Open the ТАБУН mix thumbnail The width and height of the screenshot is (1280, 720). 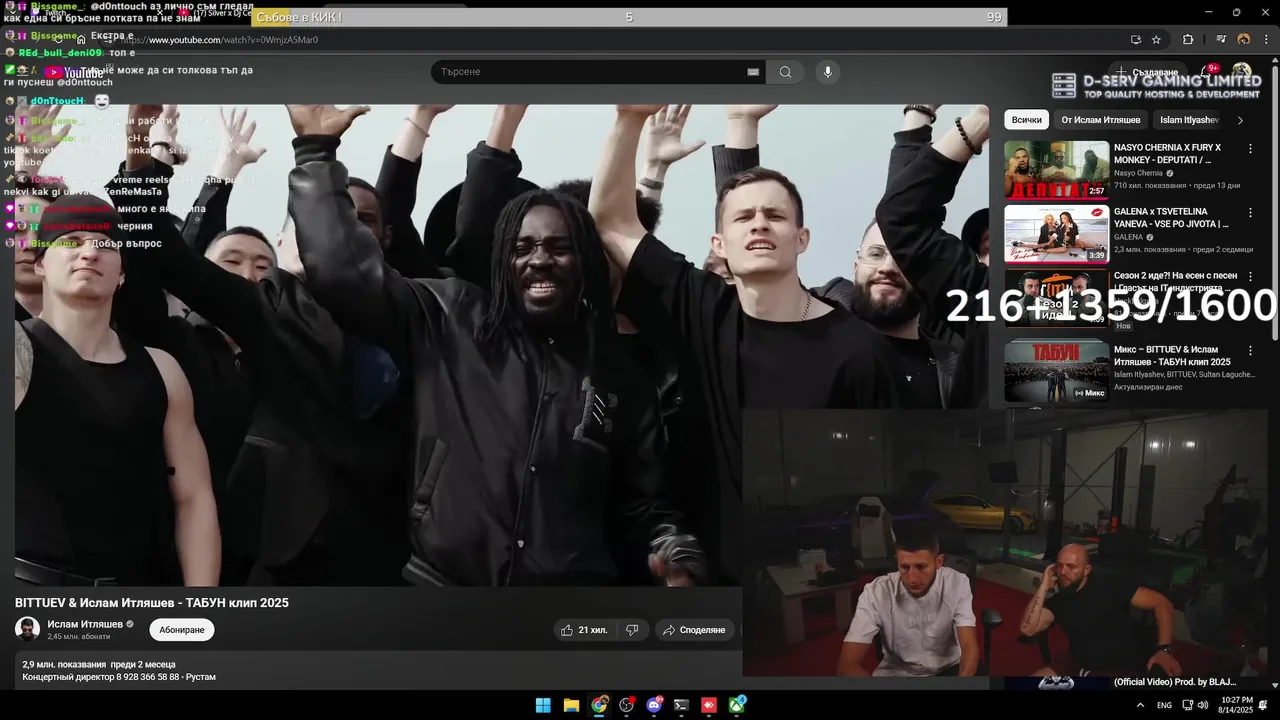[x=1056, y=372]
